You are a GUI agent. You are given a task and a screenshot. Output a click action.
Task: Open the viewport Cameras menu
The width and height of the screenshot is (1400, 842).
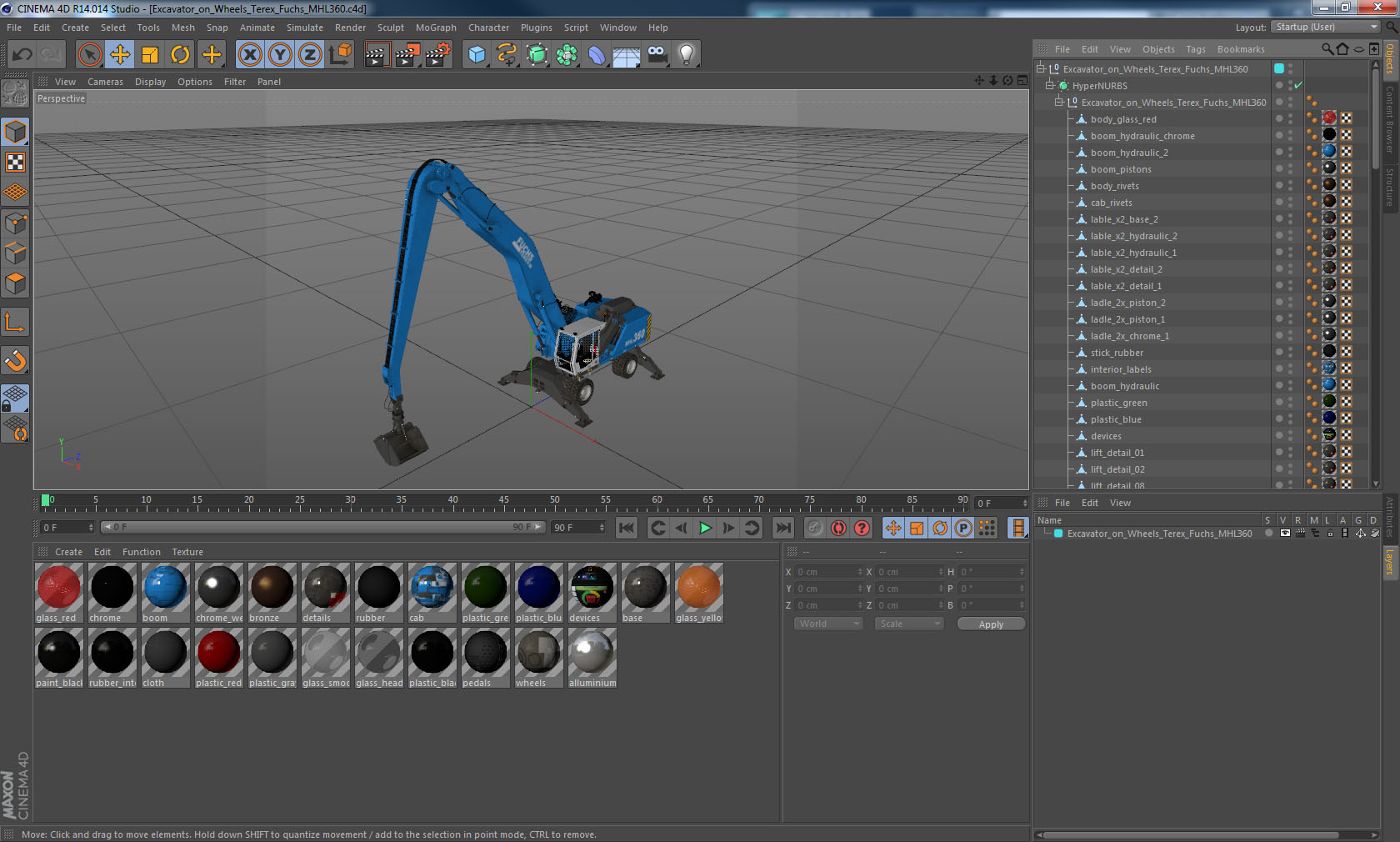pyautogui.click(x=105, y=82)
